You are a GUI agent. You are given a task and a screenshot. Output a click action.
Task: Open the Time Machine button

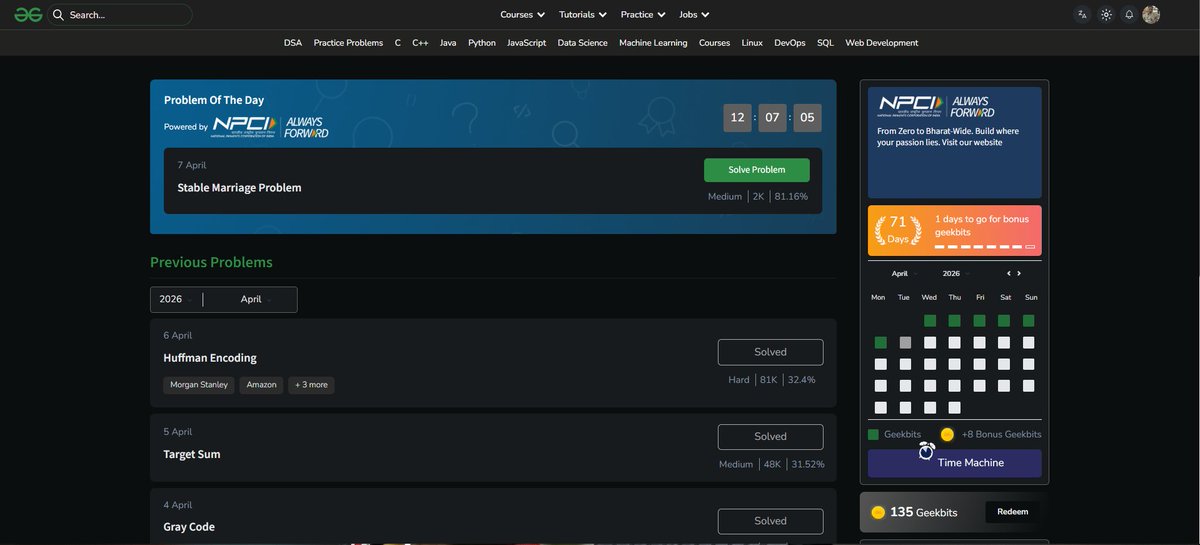point(955,463)
